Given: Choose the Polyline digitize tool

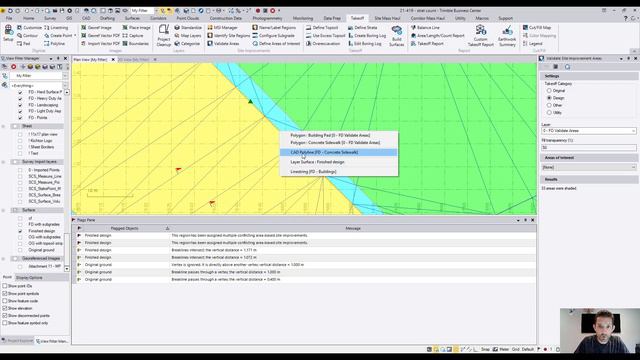Looking at the screenshot, I should 54,43.
